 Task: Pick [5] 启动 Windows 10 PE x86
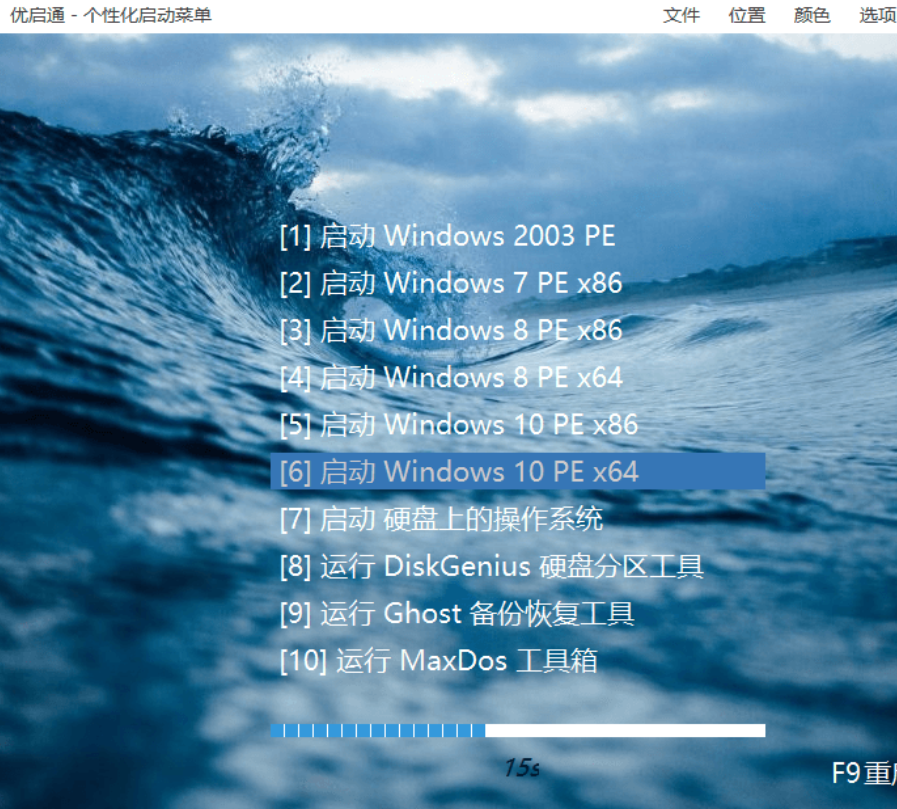click(459, 425)
